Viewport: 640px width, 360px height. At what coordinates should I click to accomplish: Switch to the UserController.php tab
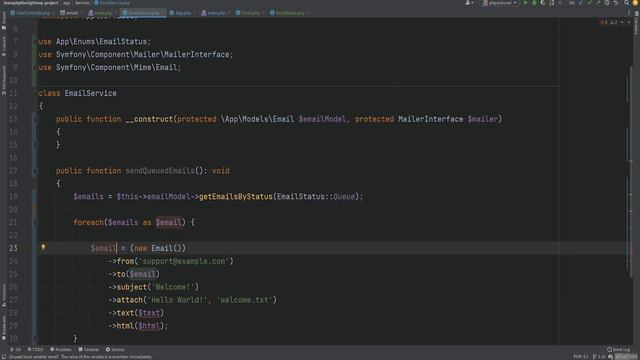pyautogui.click(x=31, y=13)
